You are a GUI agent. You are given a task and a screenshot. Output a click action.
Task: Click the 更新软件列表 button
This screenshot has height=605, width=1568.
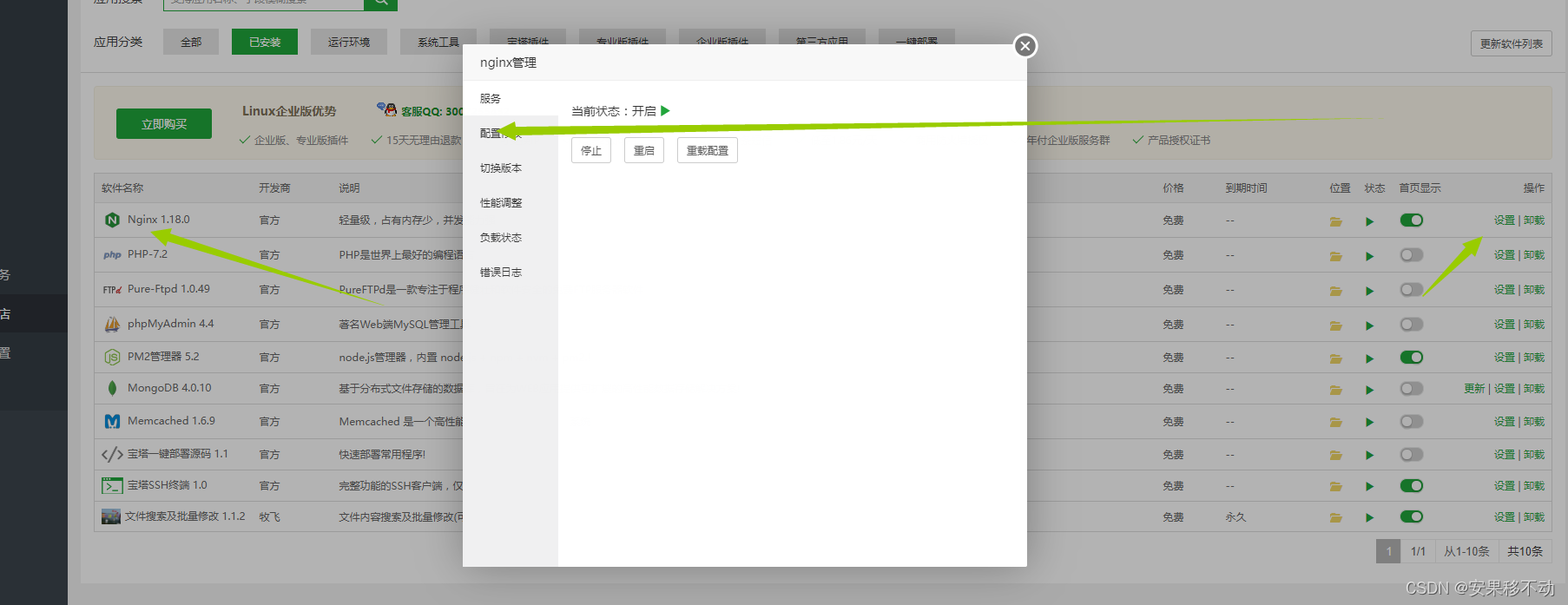[1512, 43]
